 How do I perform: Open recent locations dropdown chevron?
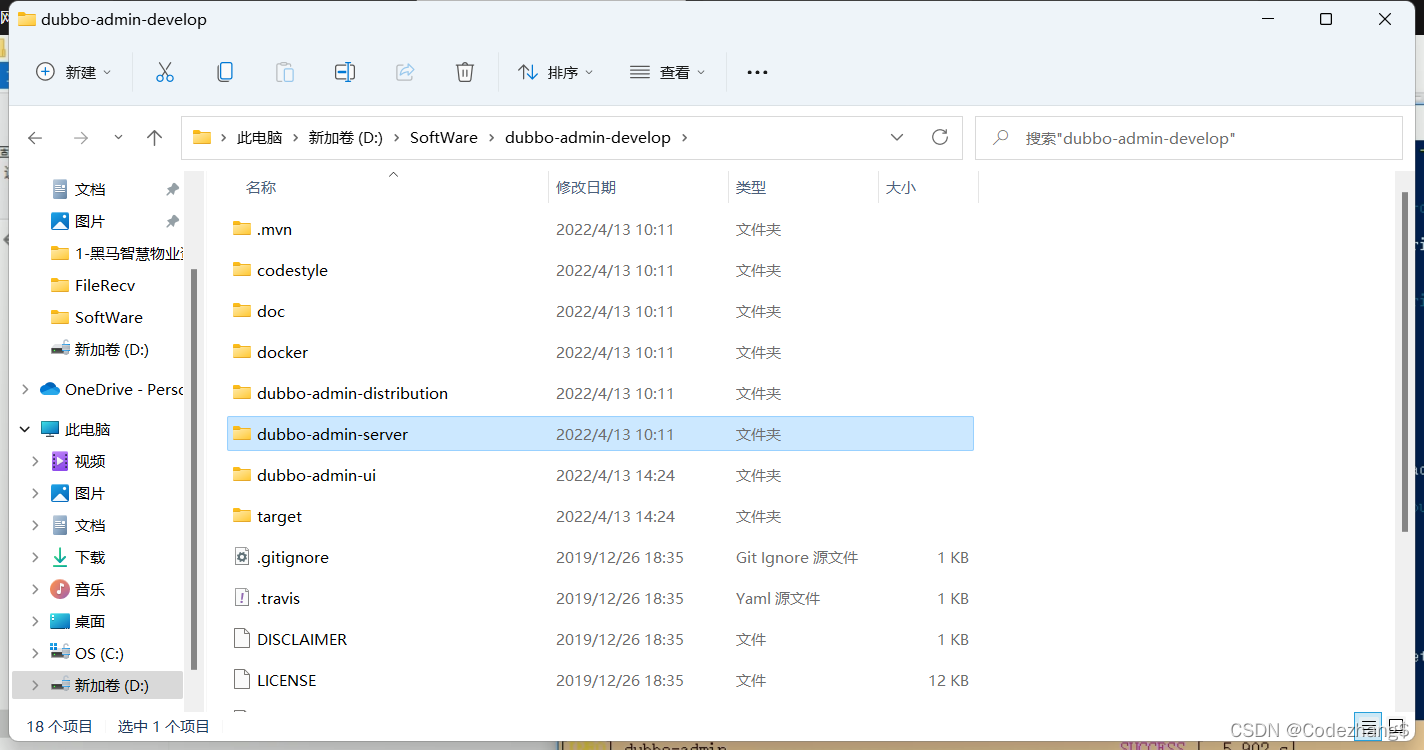[118, 138]
